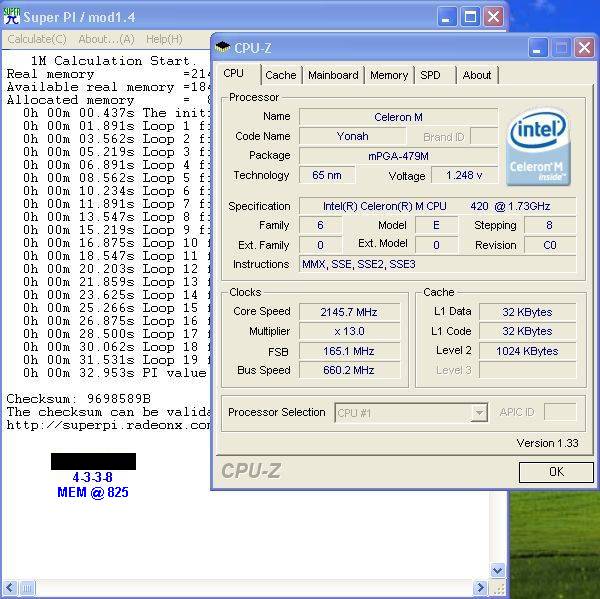Image resolution: width=600 pixels, height=599 pixels.
Task: Click the Processor Selection dropdown arrow
Action: tap(479, 413)
